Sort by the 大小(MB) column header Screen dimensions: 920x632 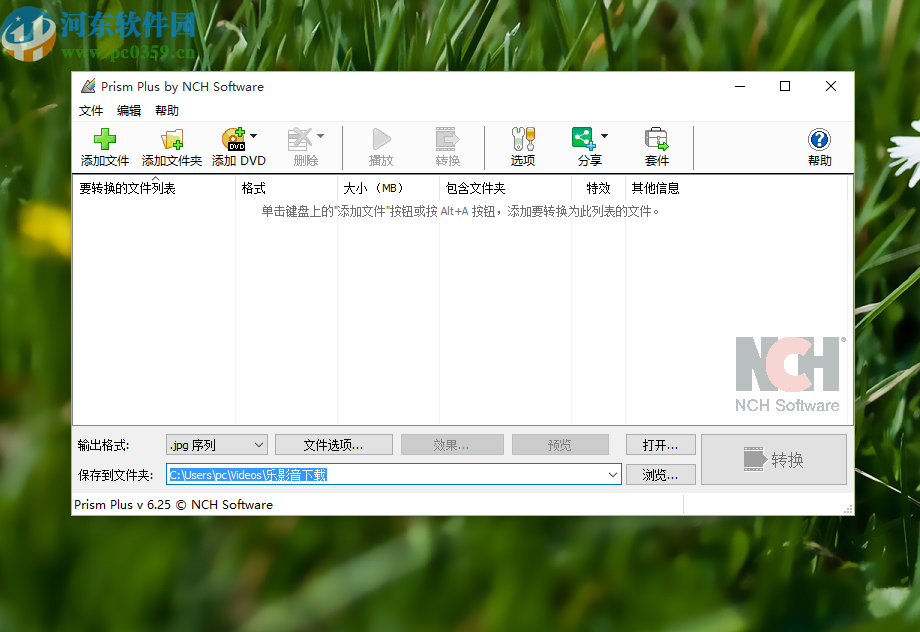(x=375, y=187)
